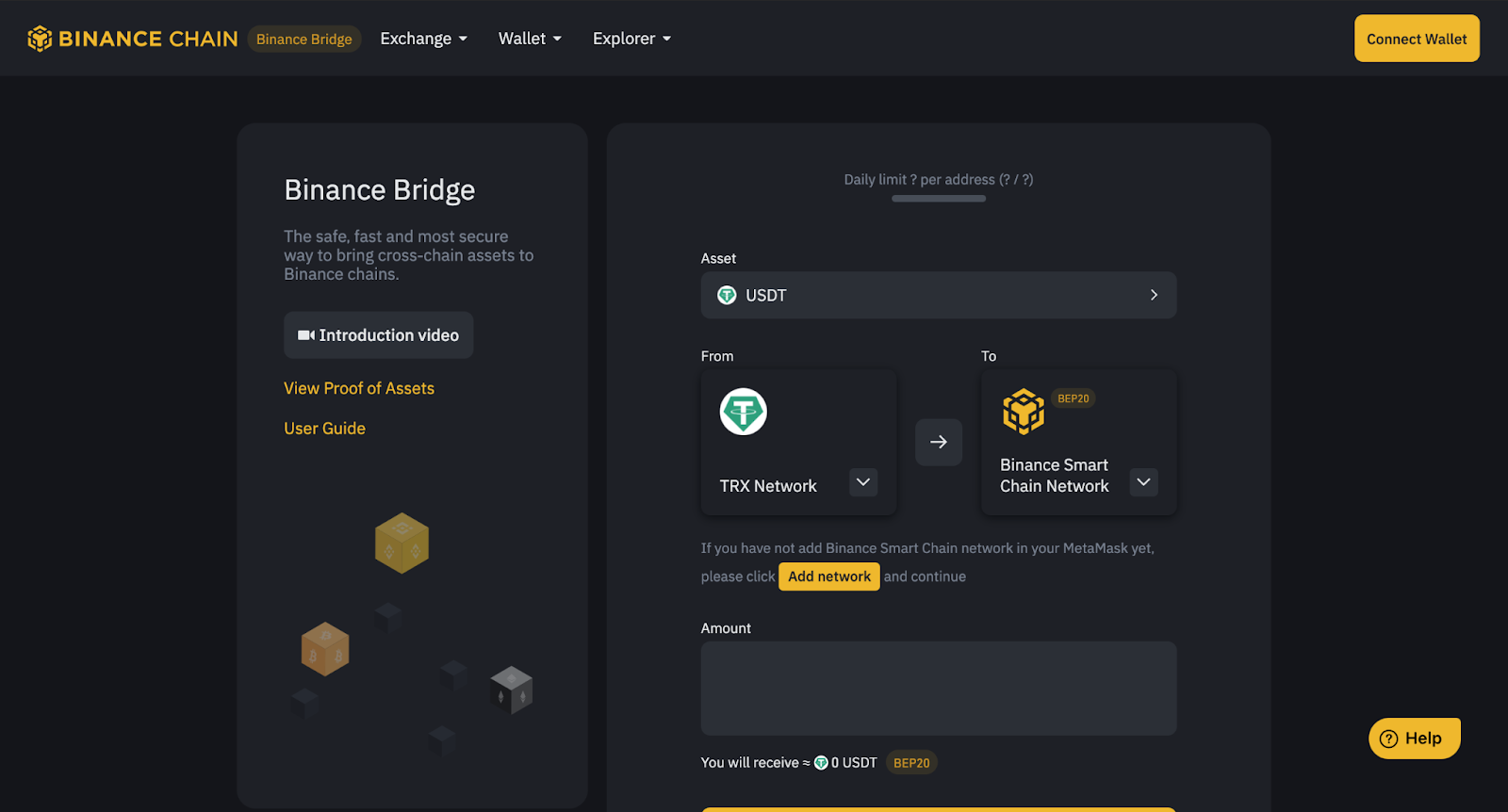Click the yellow BNB cube illustration
The width and height of the screenshot is (1508, 812).
(x=402, y=544)
